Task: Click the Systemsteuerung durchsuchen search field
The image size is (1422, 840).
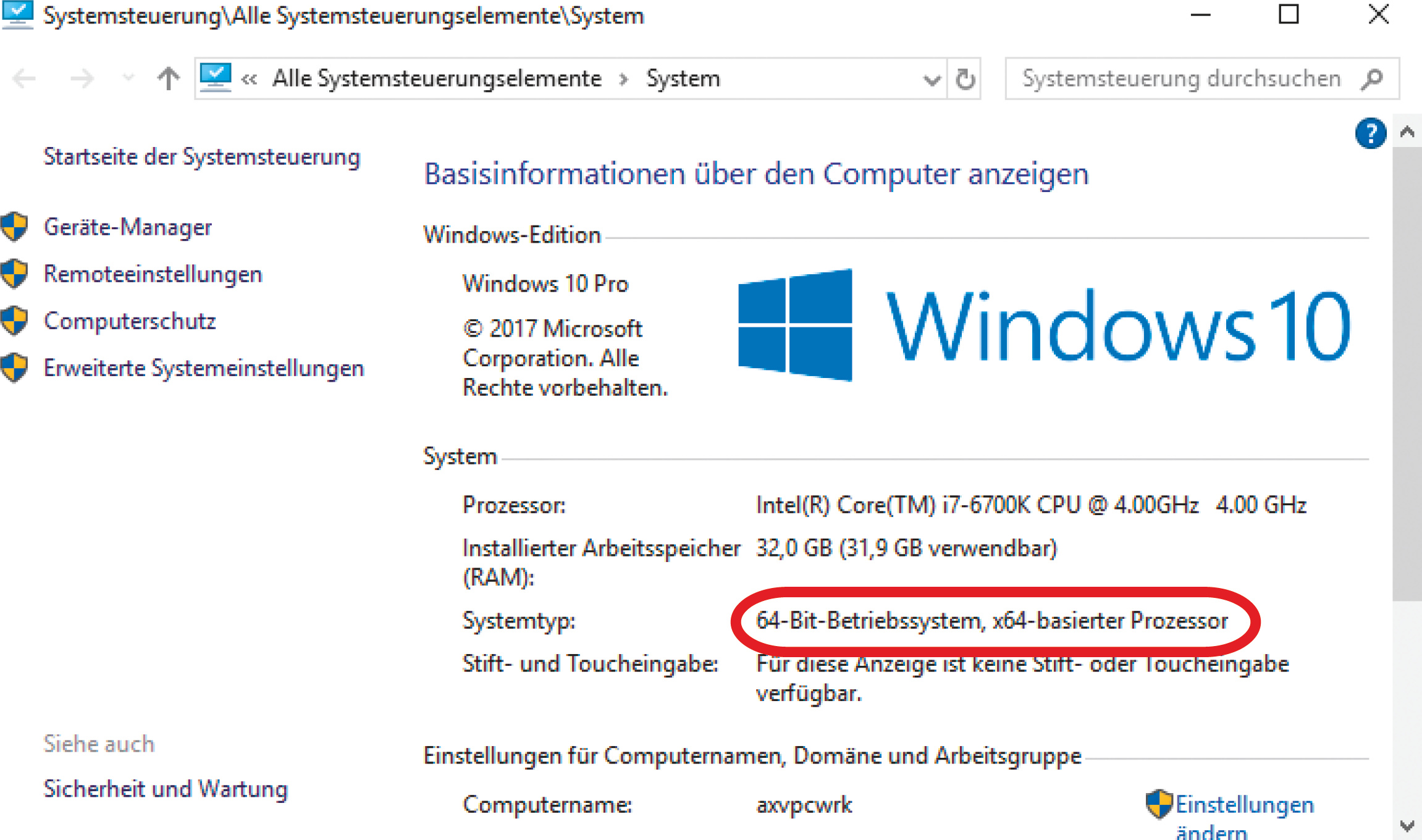Action: [1181, 79]
